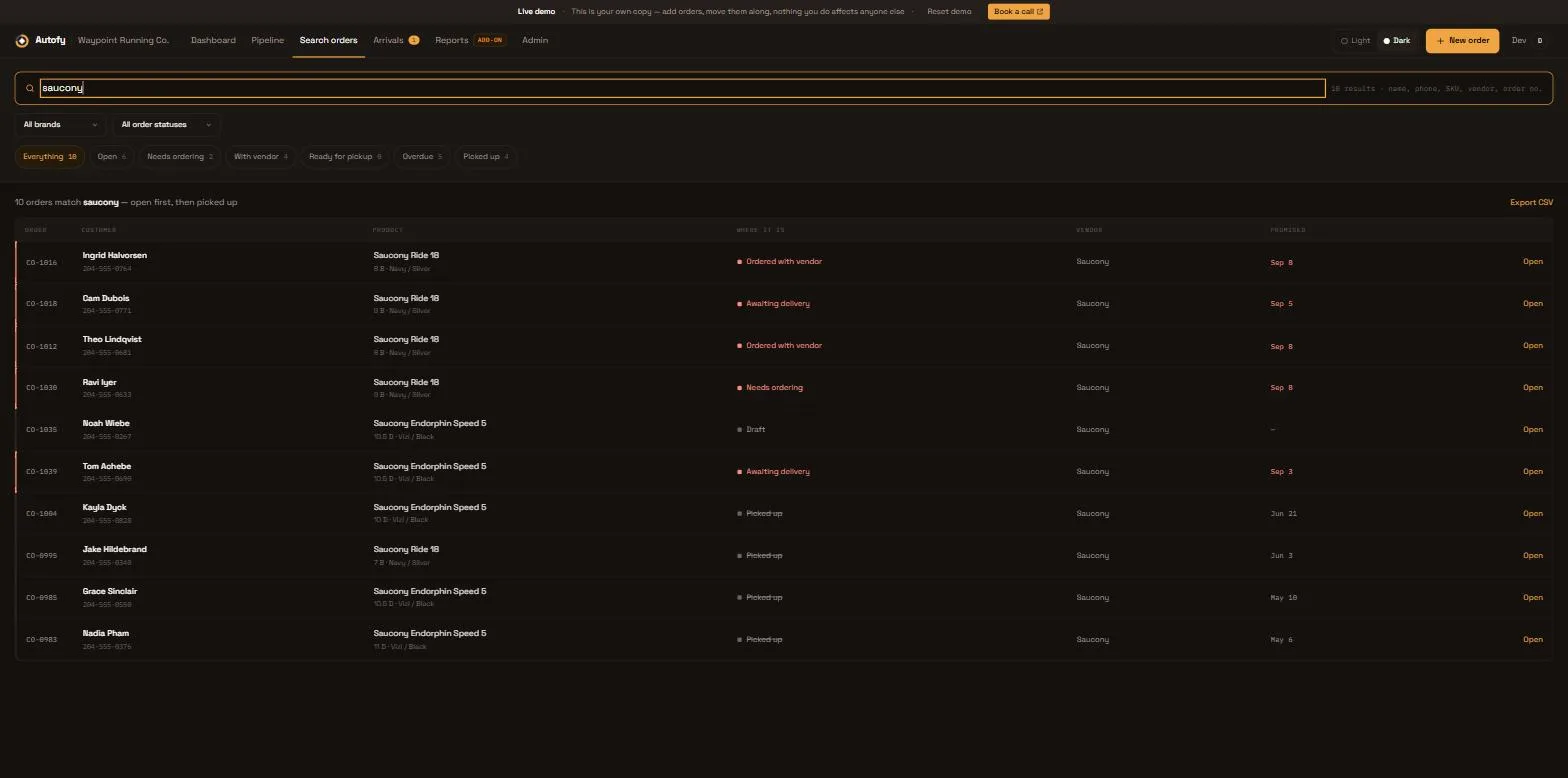This screenshot has height=778, width=1568.
Task: Go to the Pipeline tab
Action: [267, 41]
